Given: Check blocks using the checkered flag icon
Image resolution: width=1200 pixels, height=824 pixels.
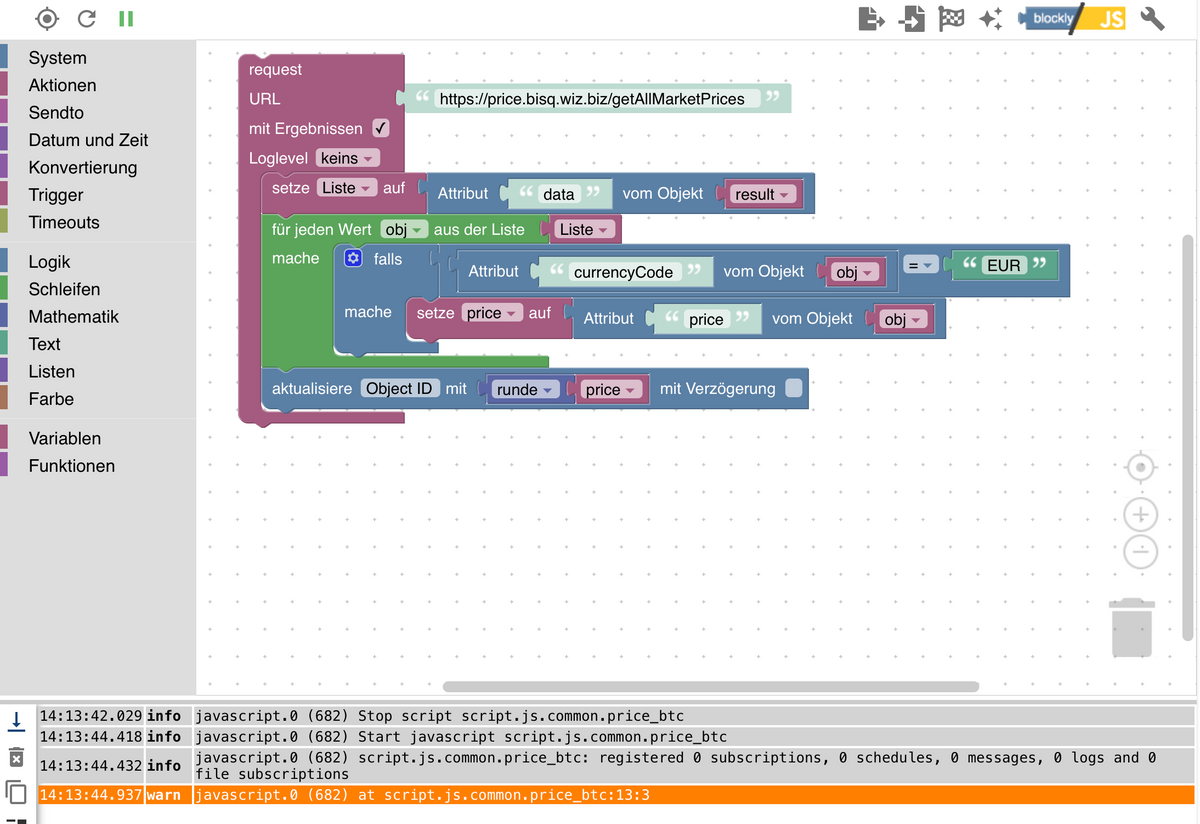Looking at the screenshot, I should (951, 18).
